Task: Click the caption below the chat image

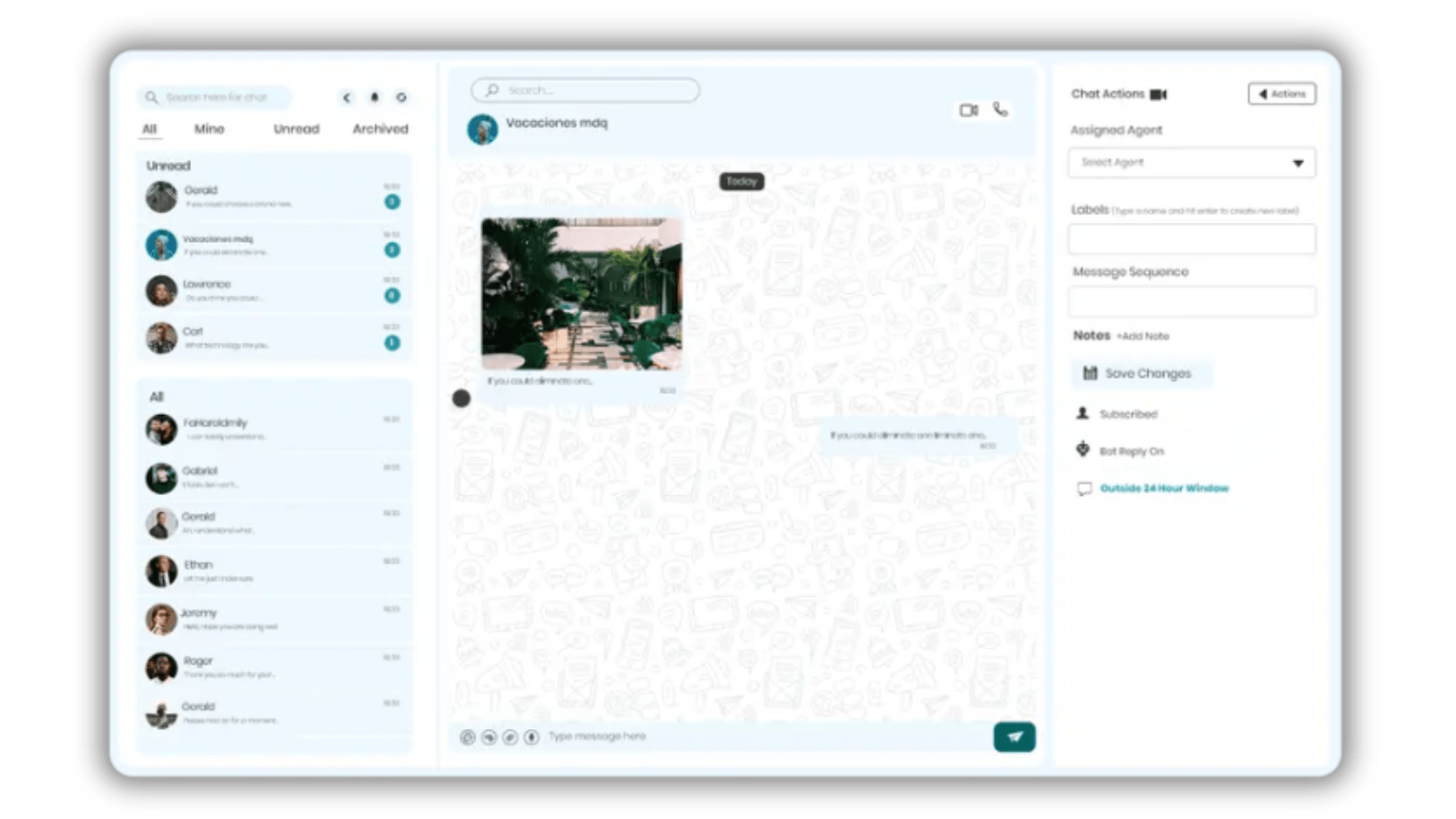Action: 541,381
